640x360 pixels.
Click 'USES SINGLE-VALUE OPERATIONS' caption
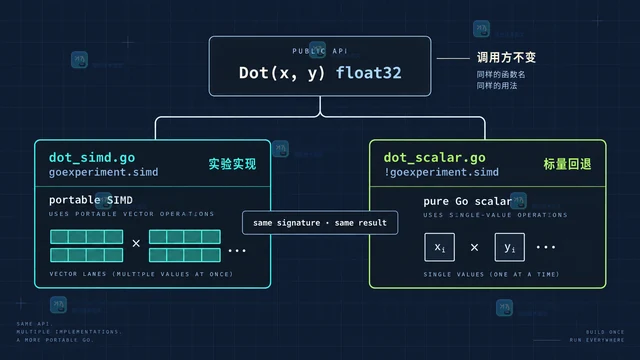495,215
